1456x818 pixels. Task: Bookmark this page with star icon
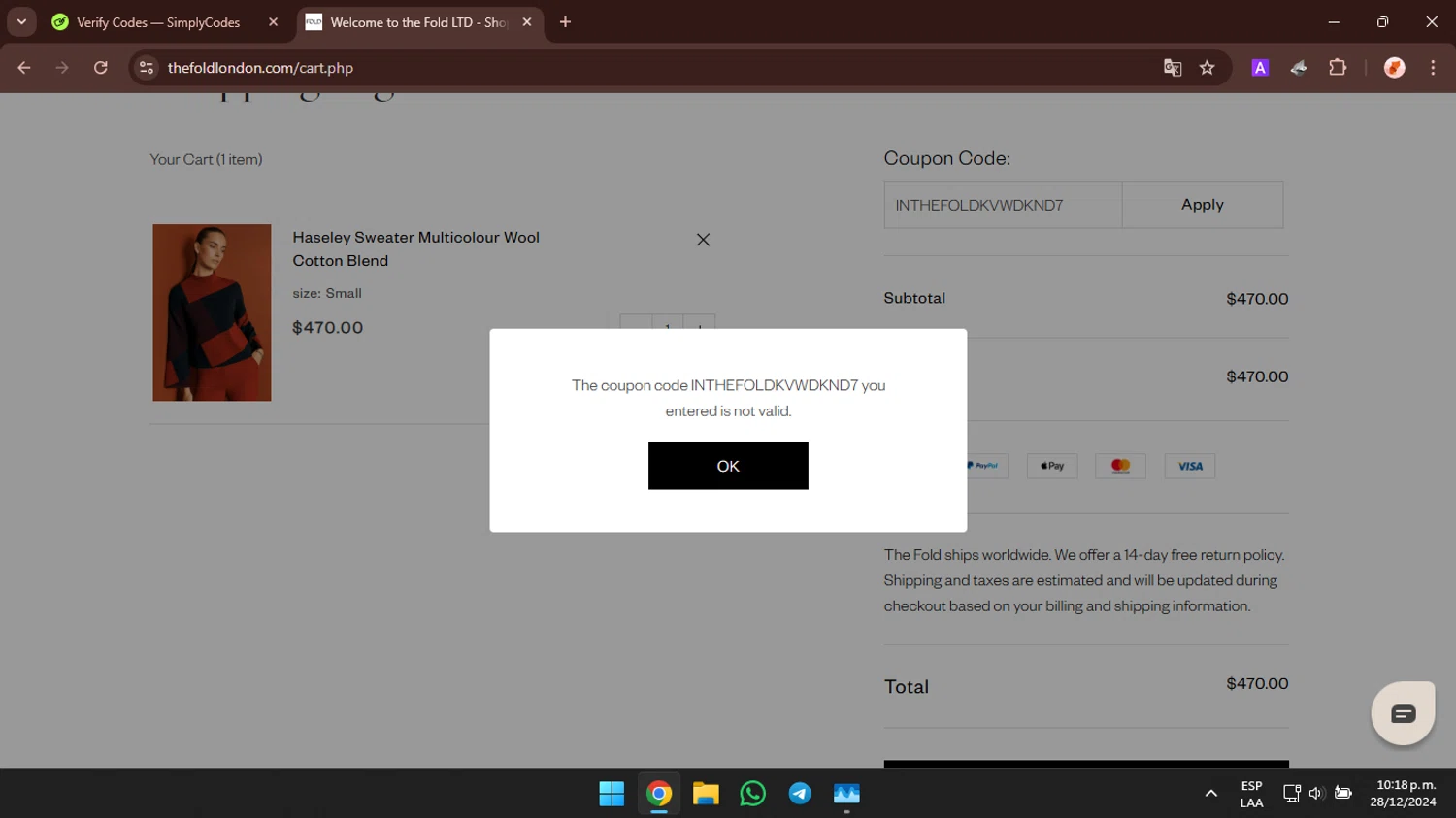coord(1207,68)
